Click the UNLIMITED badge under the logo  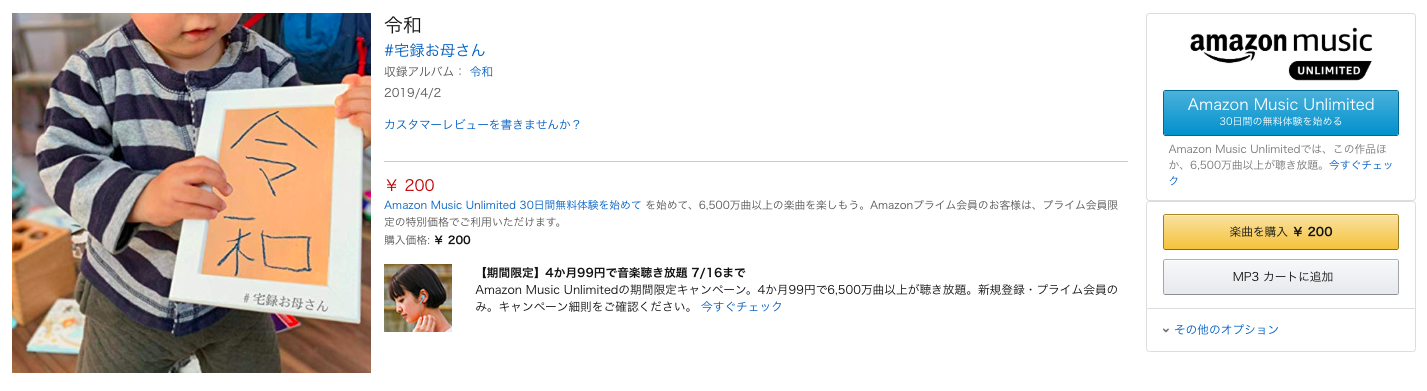point(1327,71)
